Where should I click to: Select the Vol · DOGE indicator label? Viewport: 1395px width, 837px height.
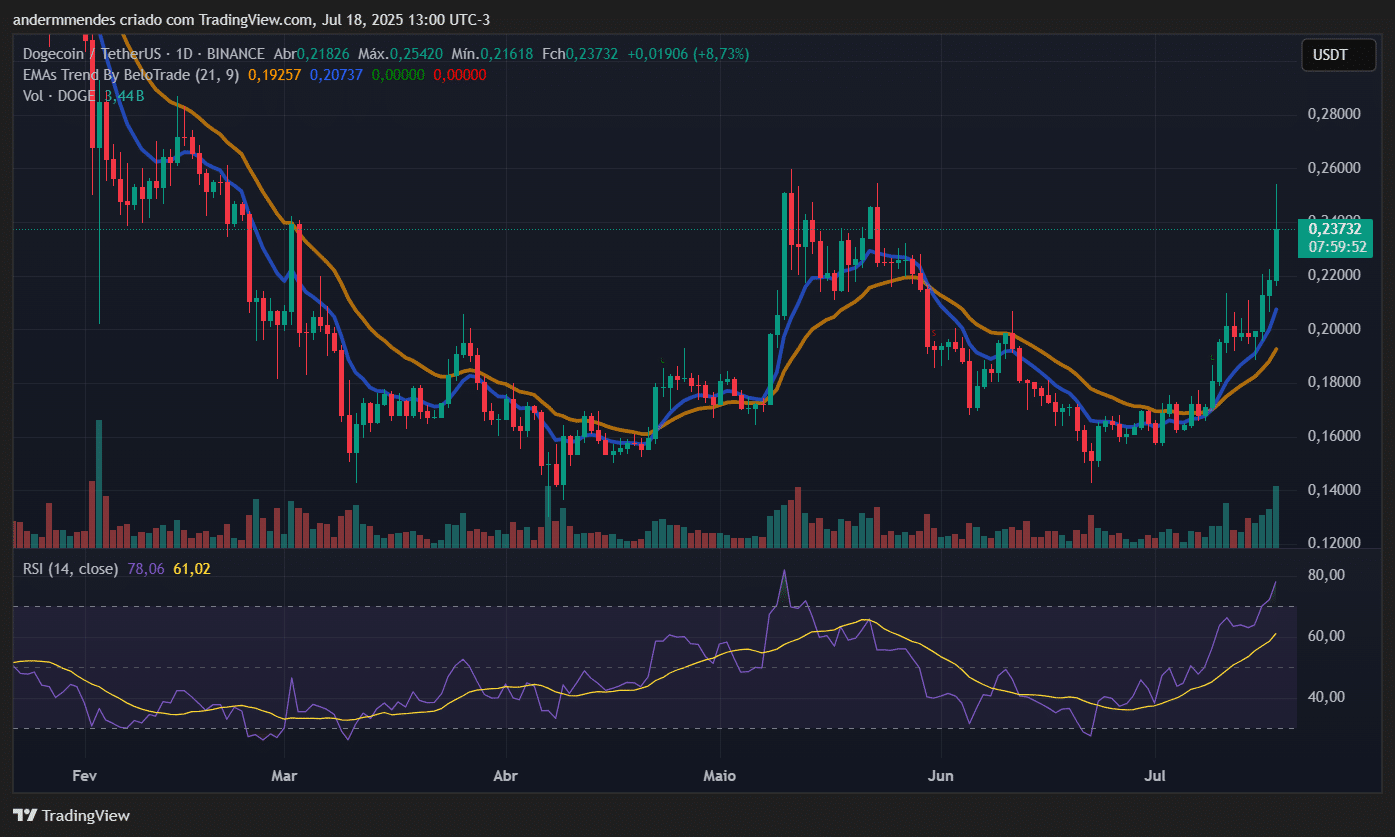[x=60, y=96]
